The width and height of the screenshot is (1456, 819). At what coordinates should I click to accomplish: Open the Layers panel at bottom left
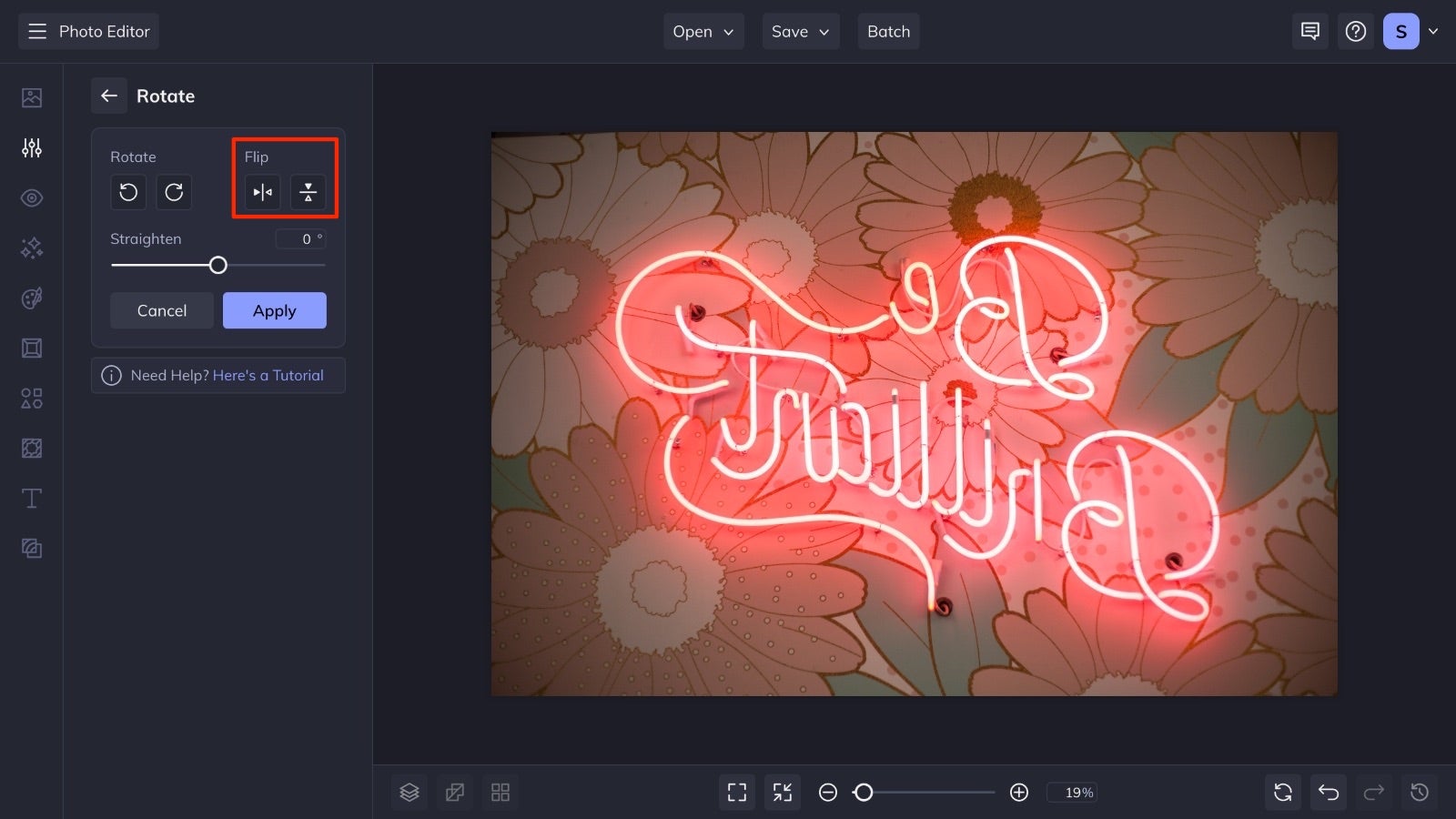click(x=409, y=792)
